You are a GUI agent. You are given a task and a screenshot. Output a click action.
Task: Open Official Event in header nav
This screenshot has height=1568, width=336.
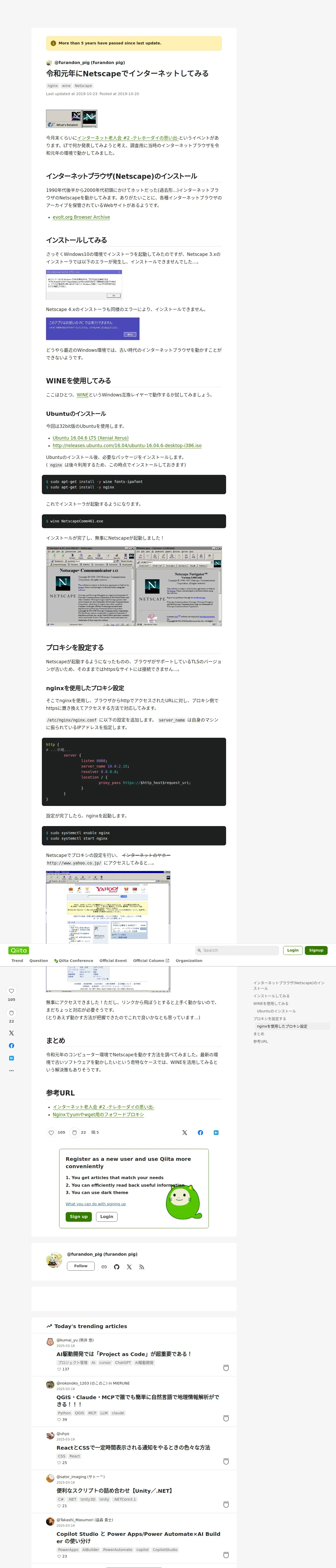pos(113,960)
